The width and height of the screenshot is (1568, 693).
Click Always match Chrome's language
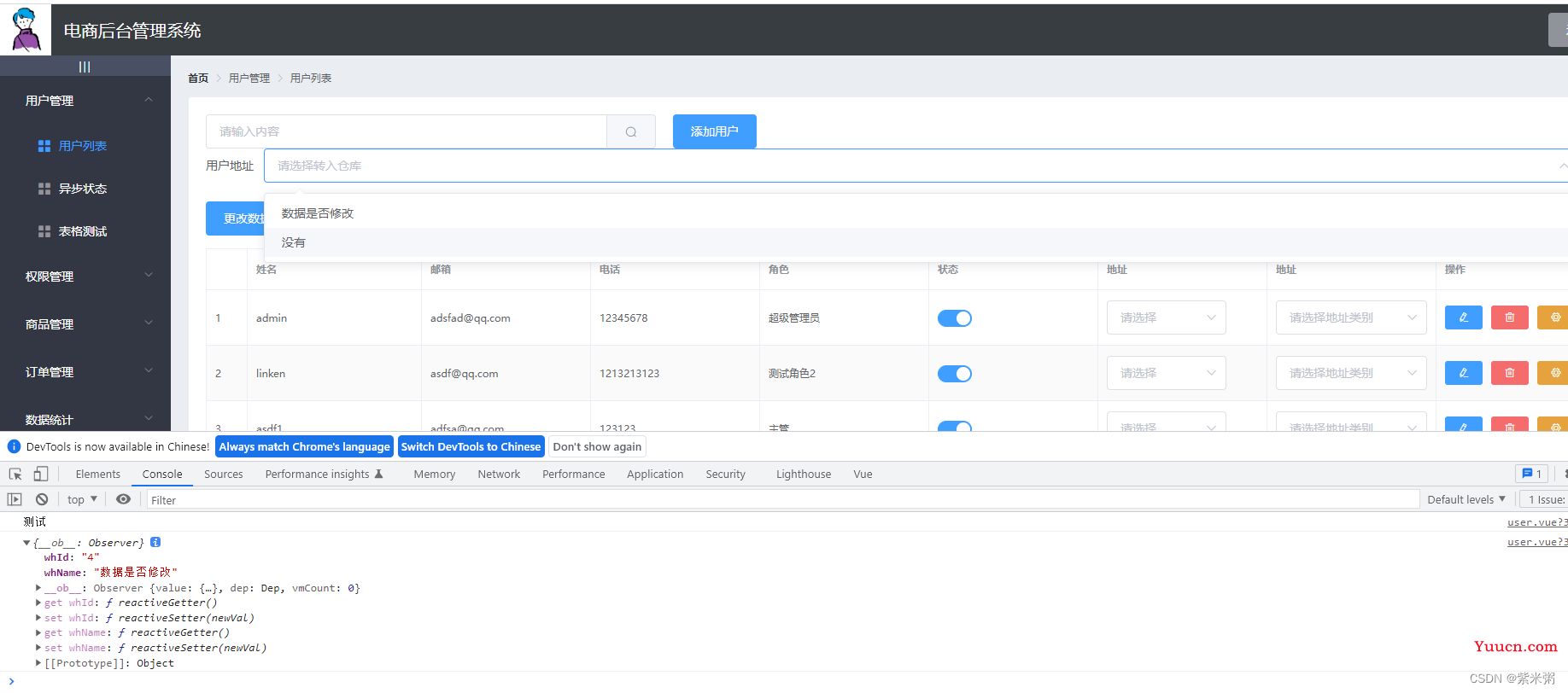(x=305, y=446)
